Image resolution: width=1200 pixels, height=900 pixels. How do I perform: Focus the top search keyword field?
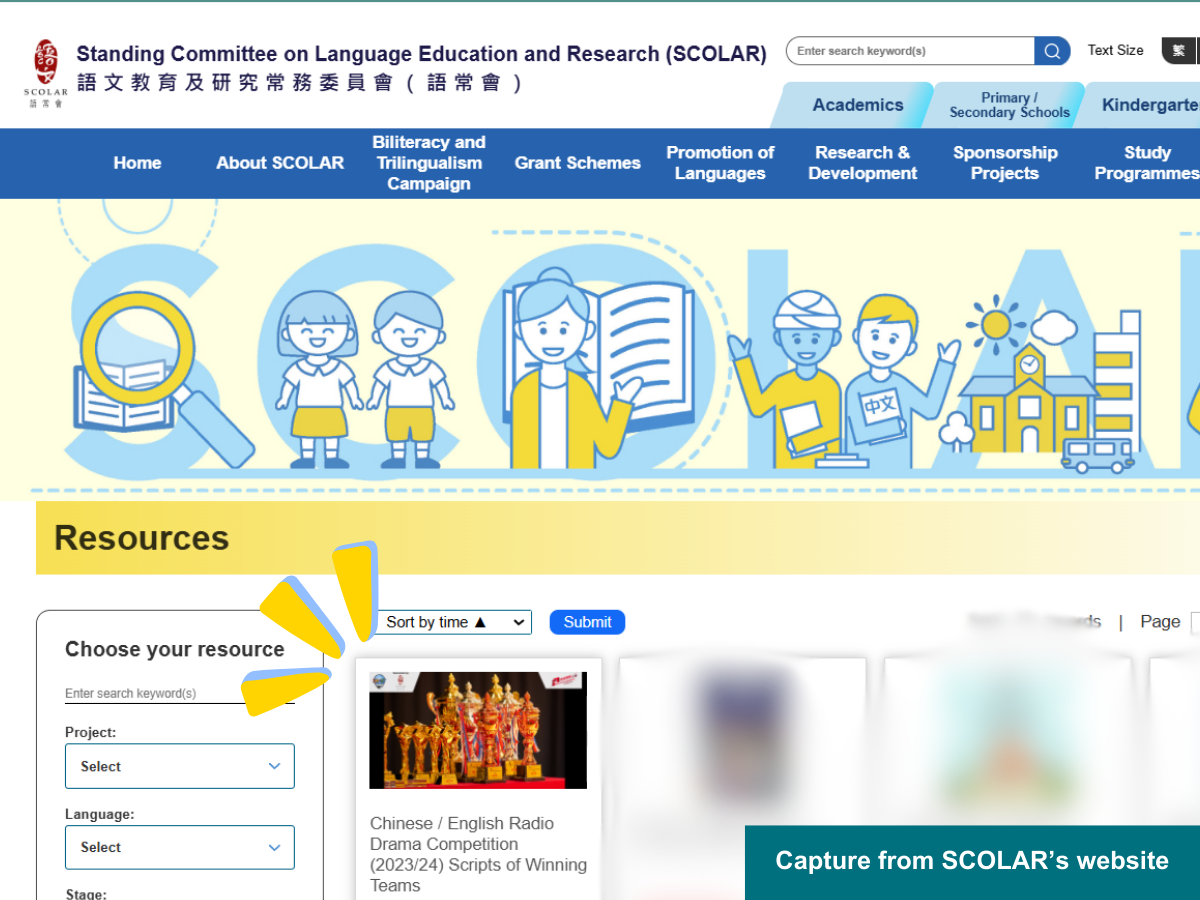pyautogui.click(x=911, y=51)
